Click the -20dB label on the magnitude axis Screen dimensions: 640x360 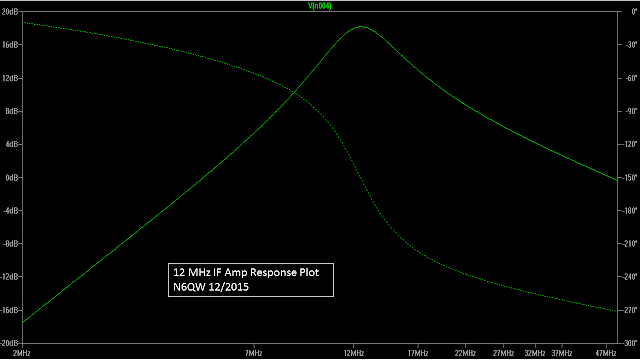(10, 343)
